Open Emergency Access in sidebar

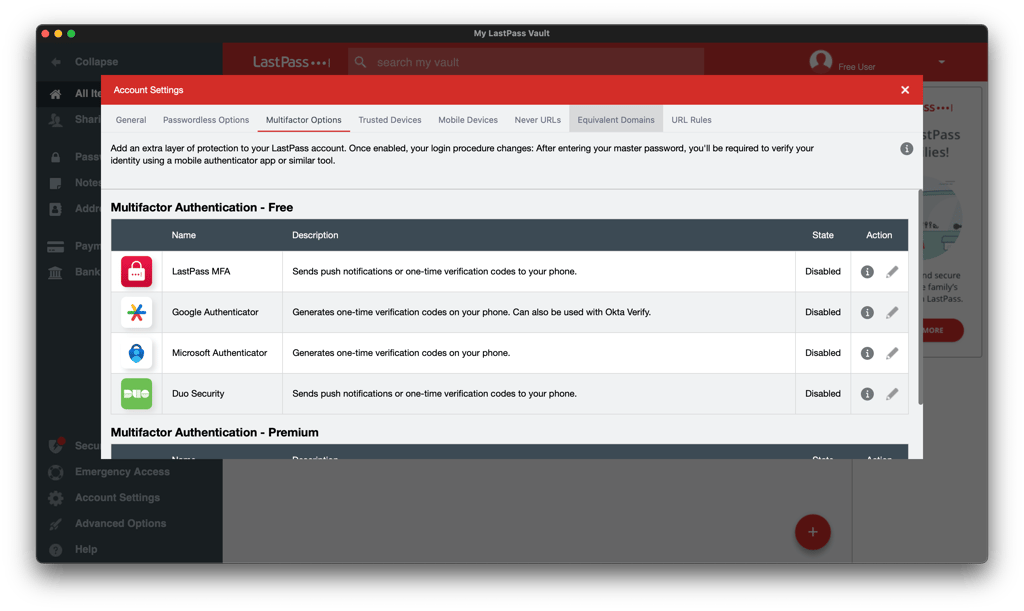(122, 472)
